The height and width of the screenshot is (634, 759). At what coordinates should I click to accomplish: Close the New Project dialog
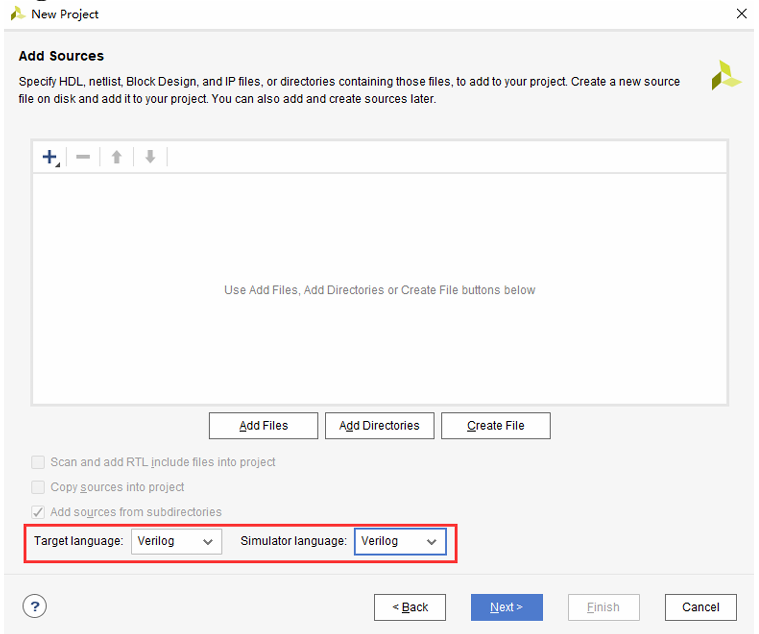coord(742,14)
